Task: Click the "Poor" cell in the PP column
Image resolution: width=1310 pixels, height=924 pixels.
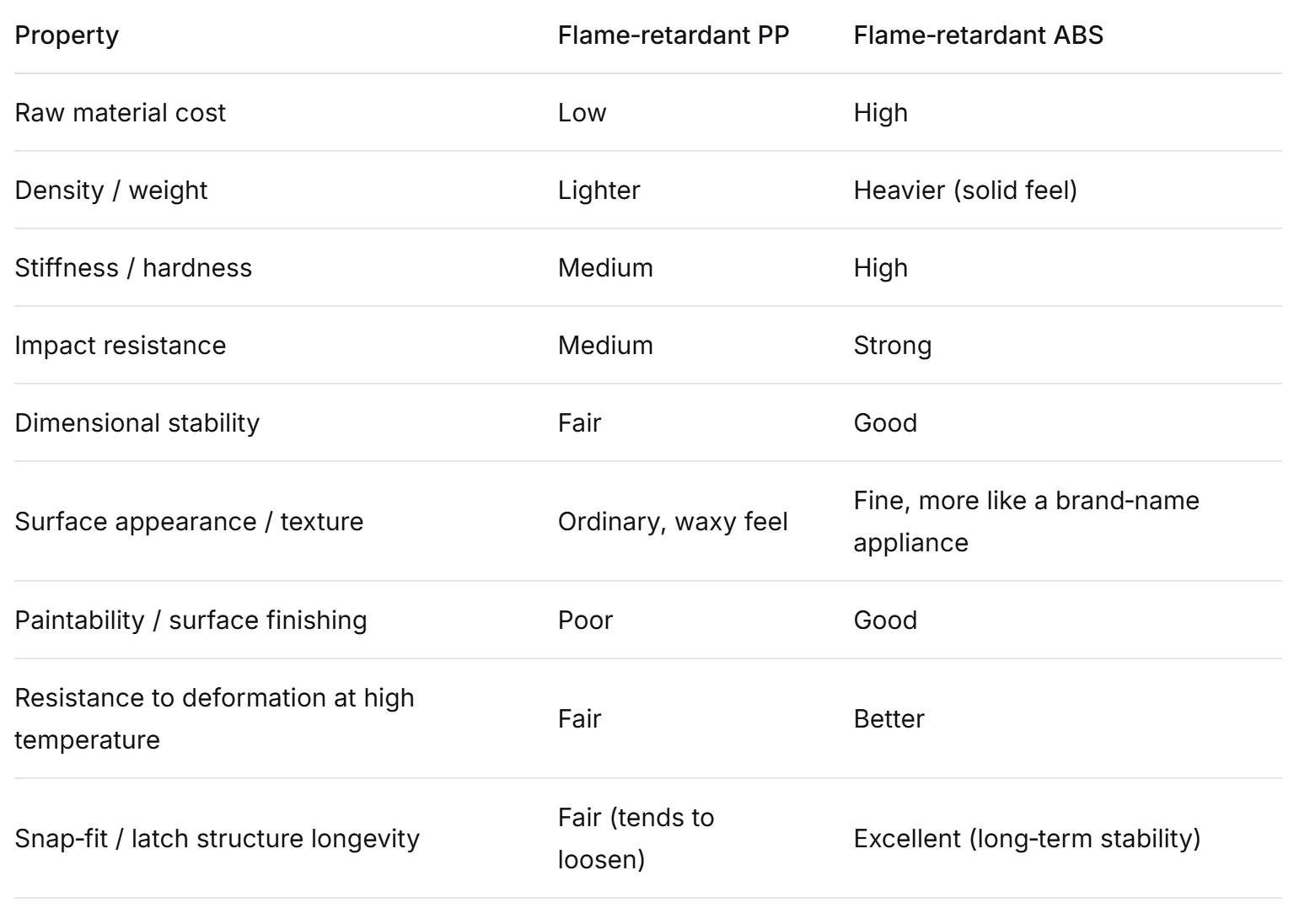Action: point(585,620)
